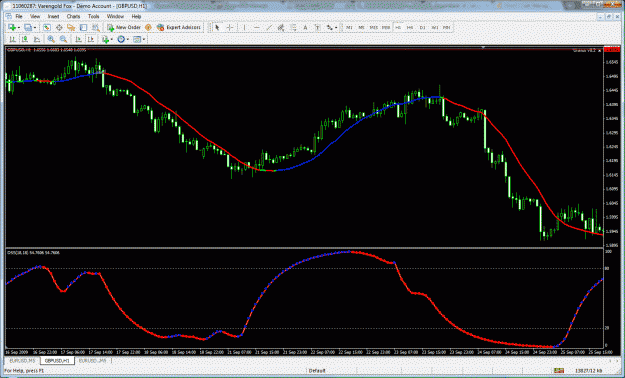Screen dimensions: 625x378
Task: Switch to MN timeframe
Action: pyautogui.click(x=447, y=28)
